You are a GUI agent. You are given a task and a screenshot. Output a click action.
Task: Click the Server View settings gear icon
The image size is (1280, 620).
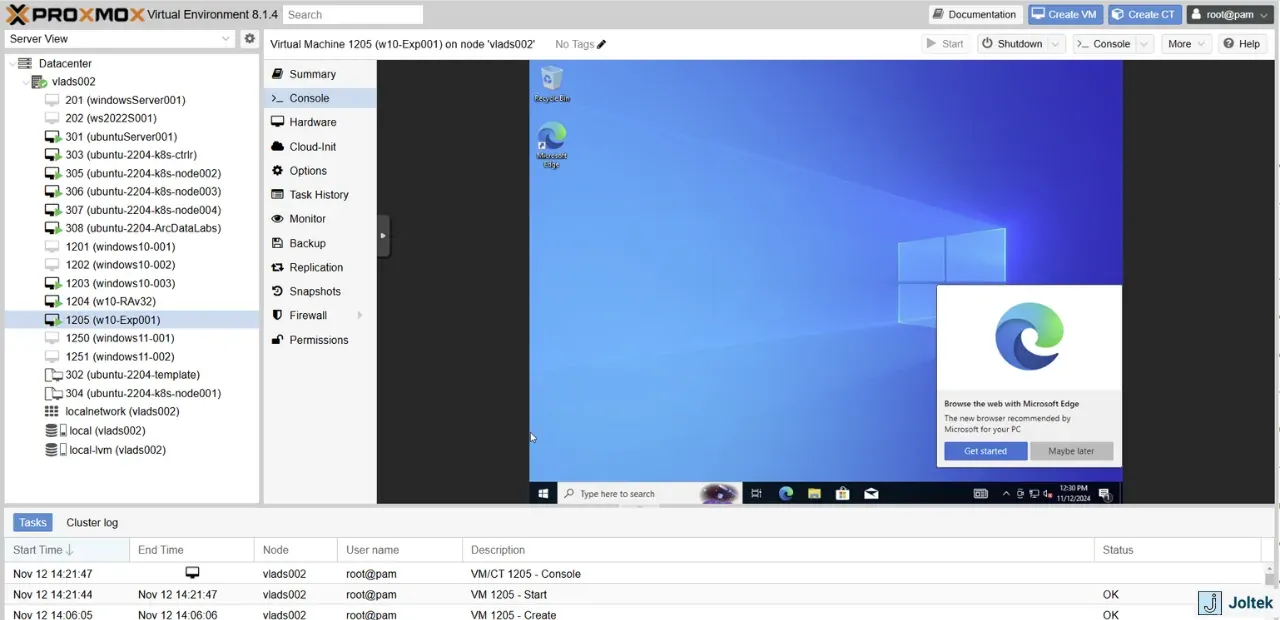(x=250, y=39)
